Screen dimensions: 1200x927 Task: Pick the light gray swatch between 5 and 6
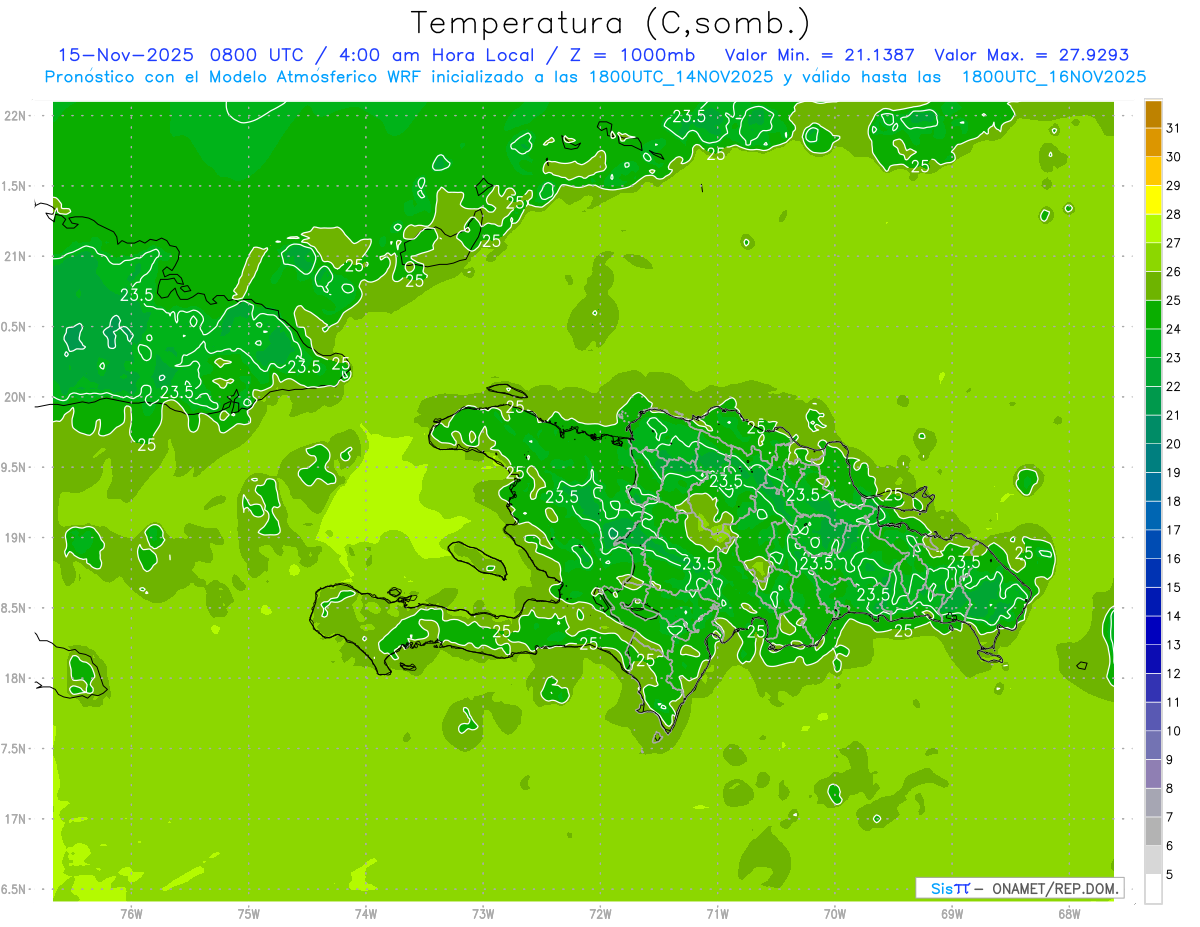1153,860
